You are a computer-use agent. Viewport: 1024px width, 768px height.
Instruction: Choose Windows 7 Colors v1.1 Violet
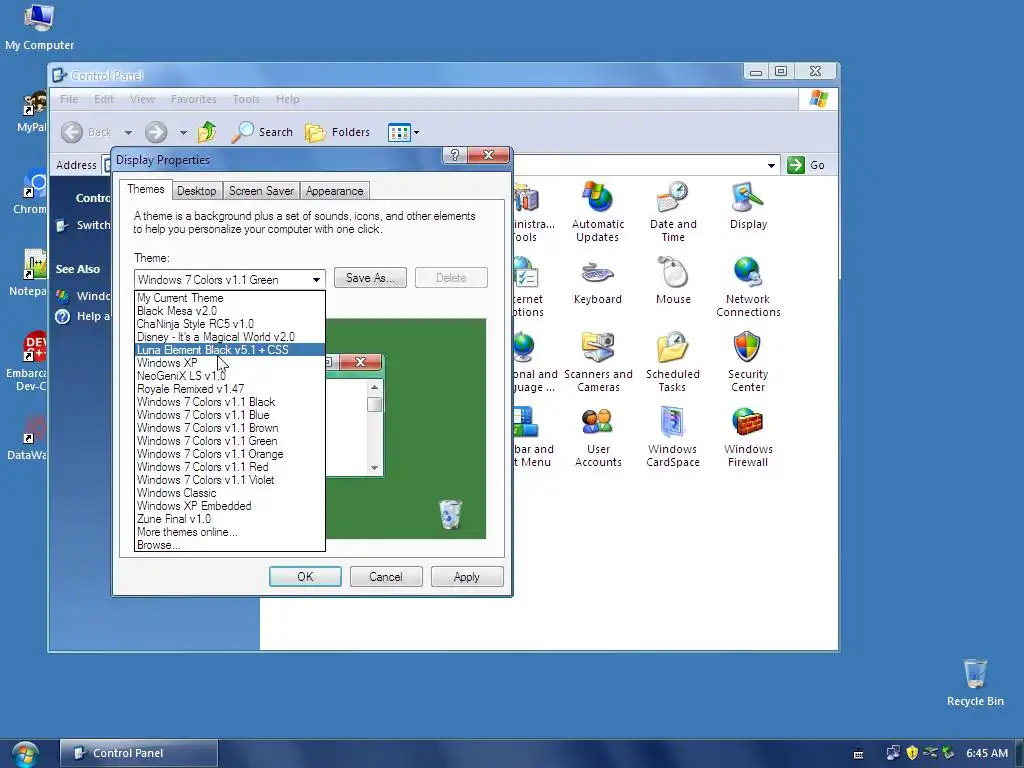[229, 480]
